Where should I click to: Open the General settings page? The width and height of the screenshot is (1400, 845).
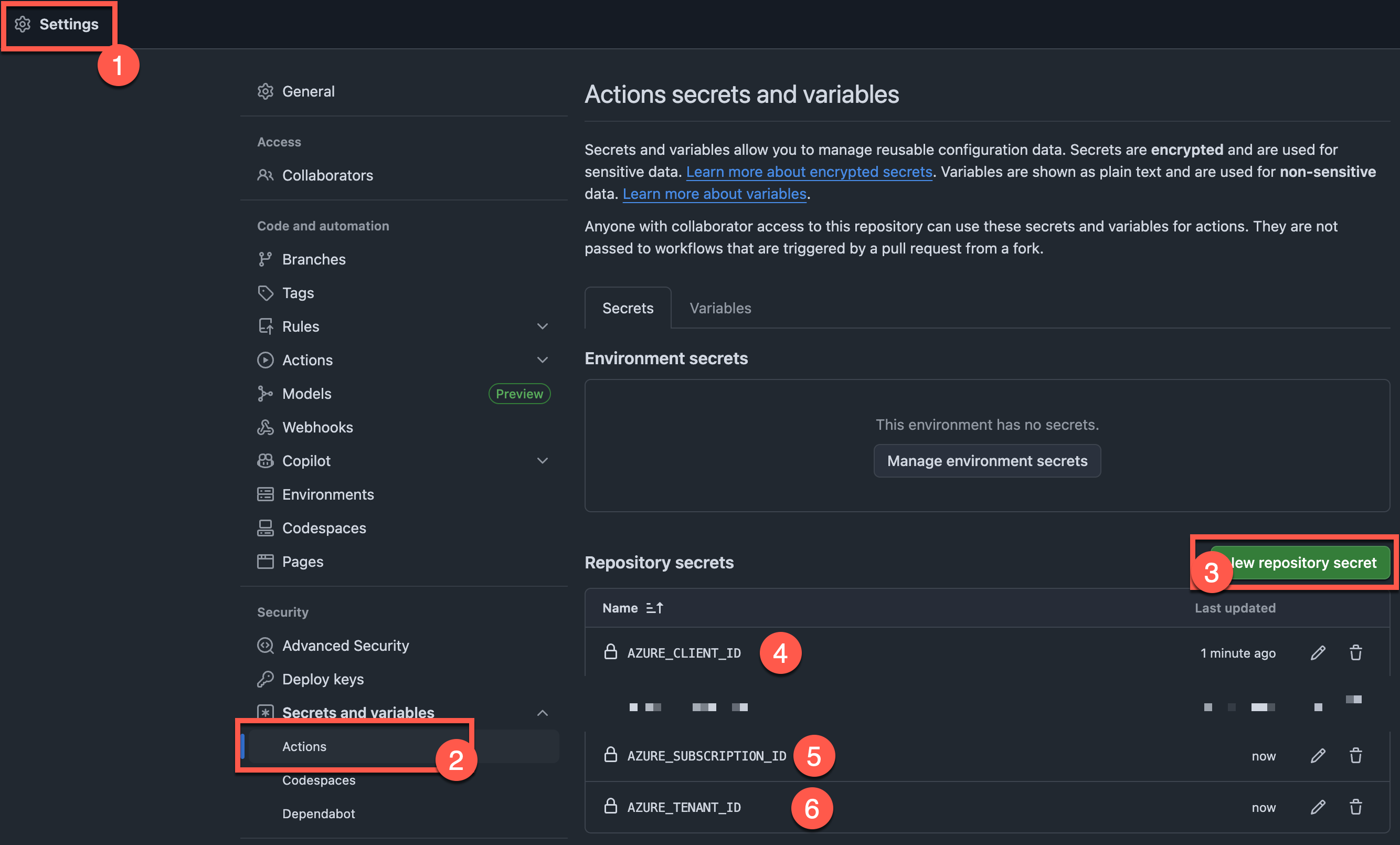(308, 91)
